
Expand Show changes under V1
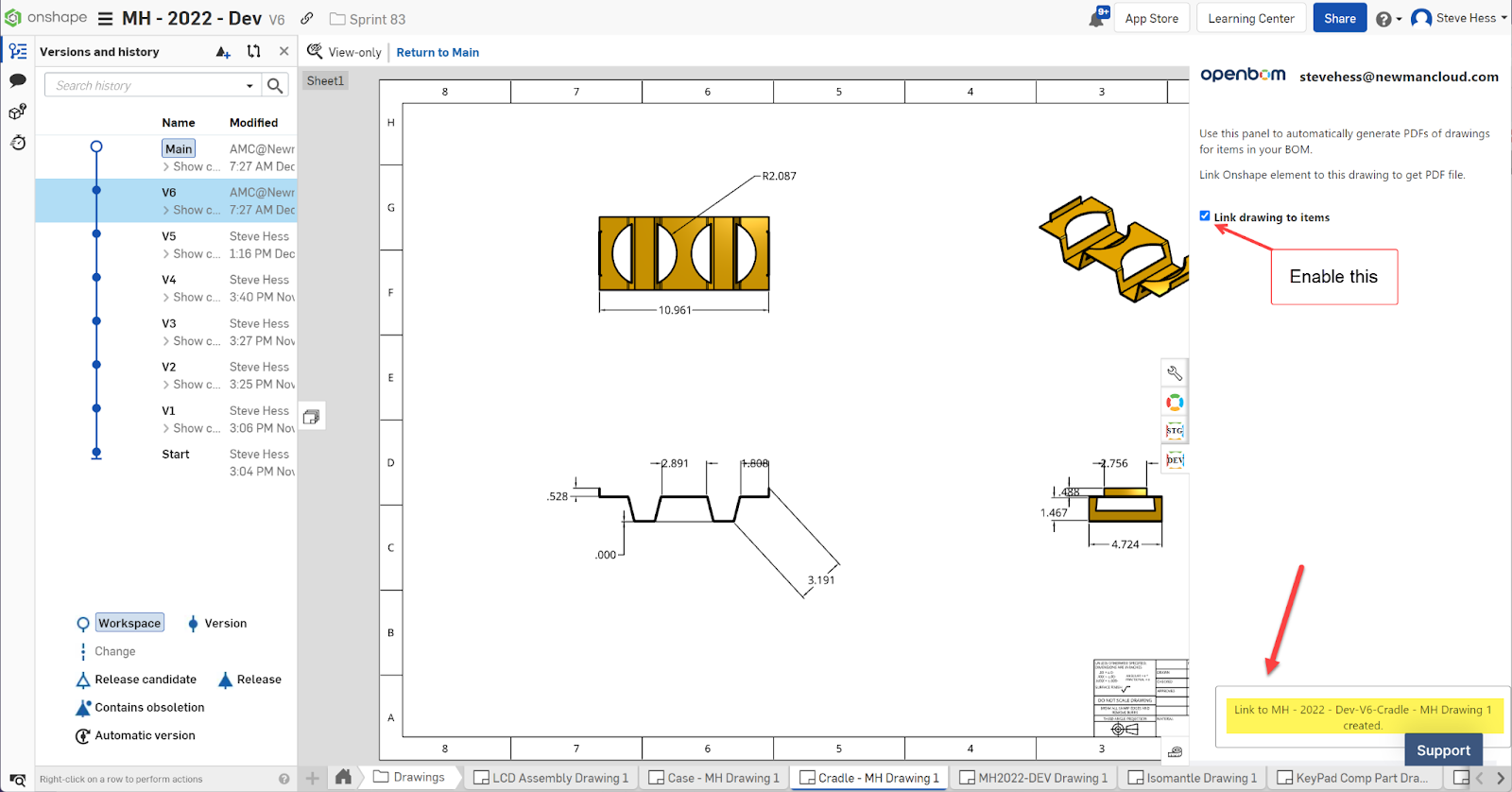pos(191,428)
